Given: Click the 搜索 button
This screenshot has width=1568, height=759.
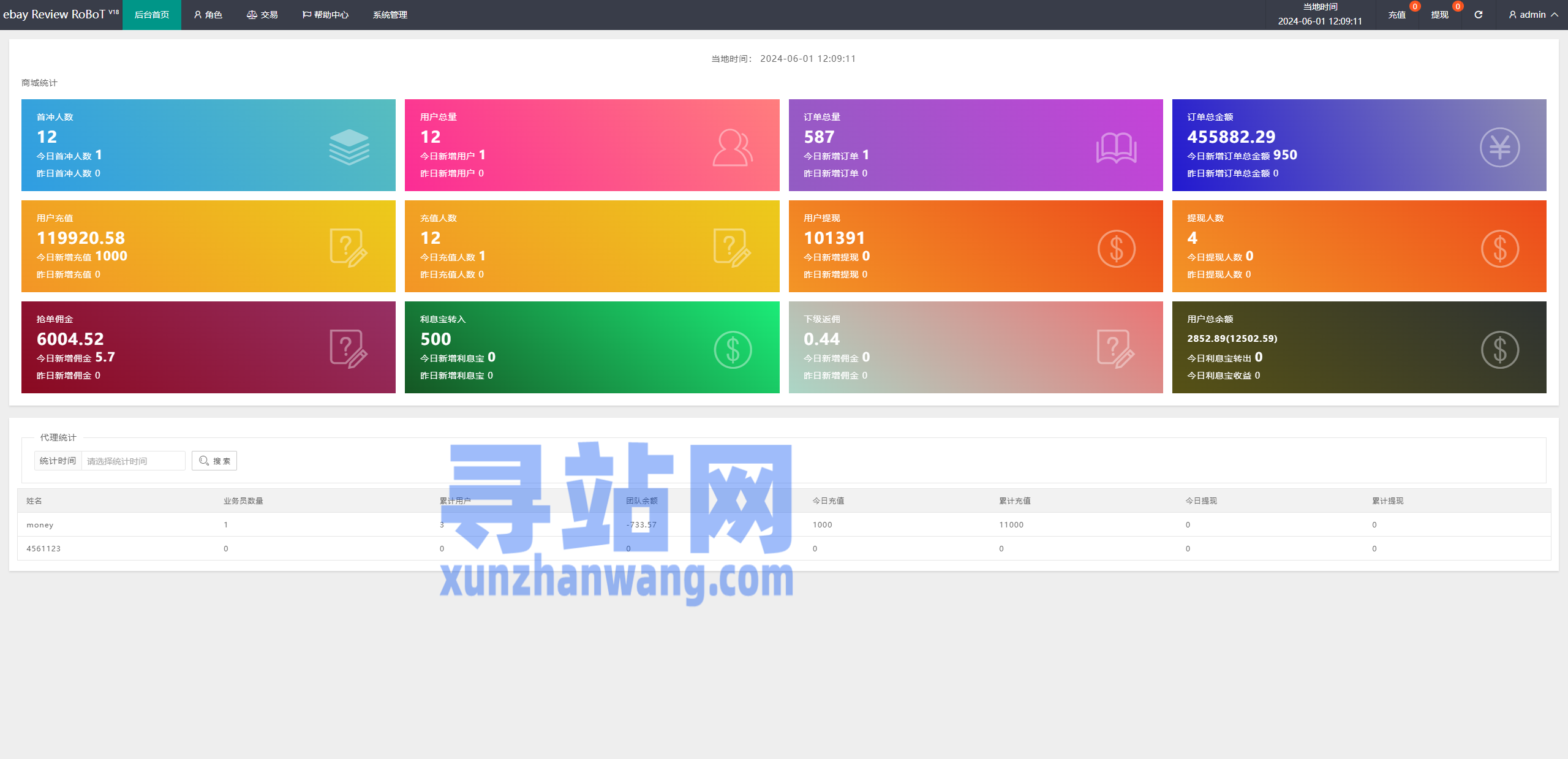Looking at the screenshot, I should click(214, 461).
